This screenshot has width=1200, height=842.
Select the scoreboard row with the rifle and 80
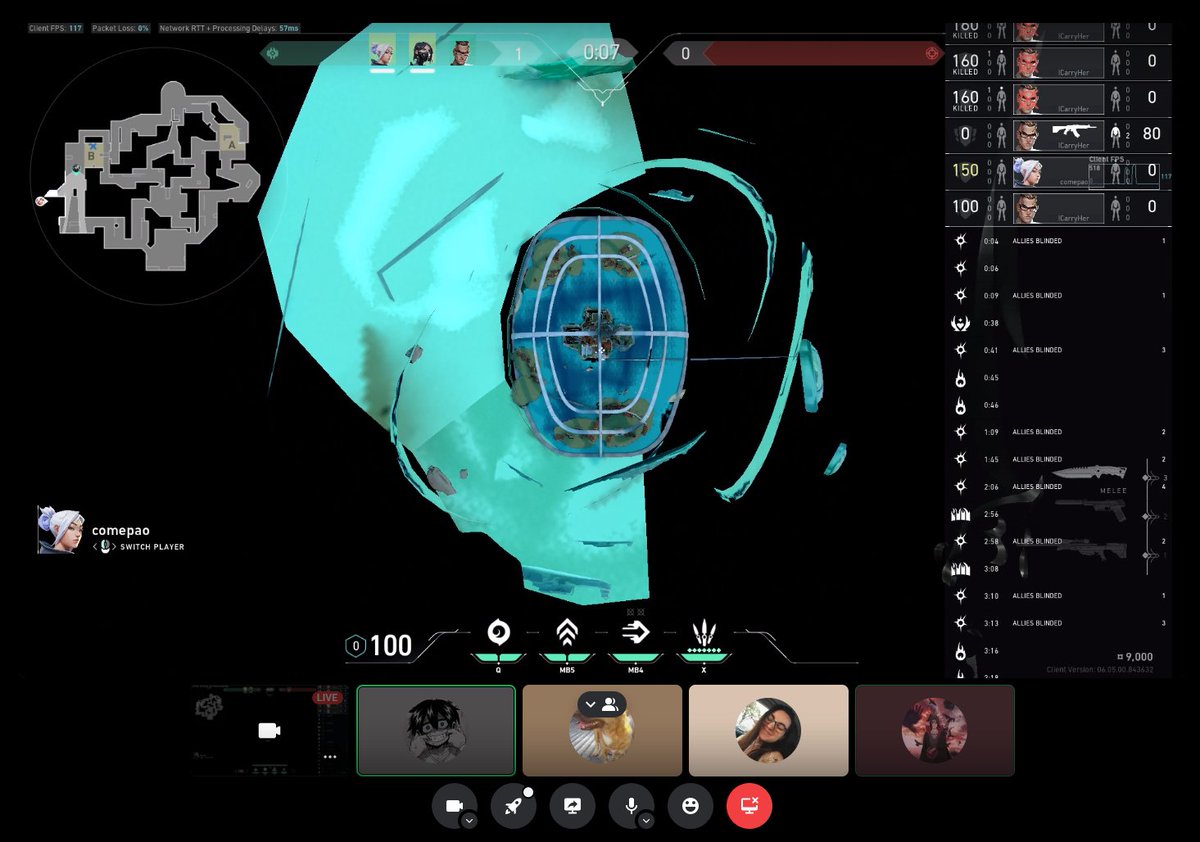[1056, 134]
